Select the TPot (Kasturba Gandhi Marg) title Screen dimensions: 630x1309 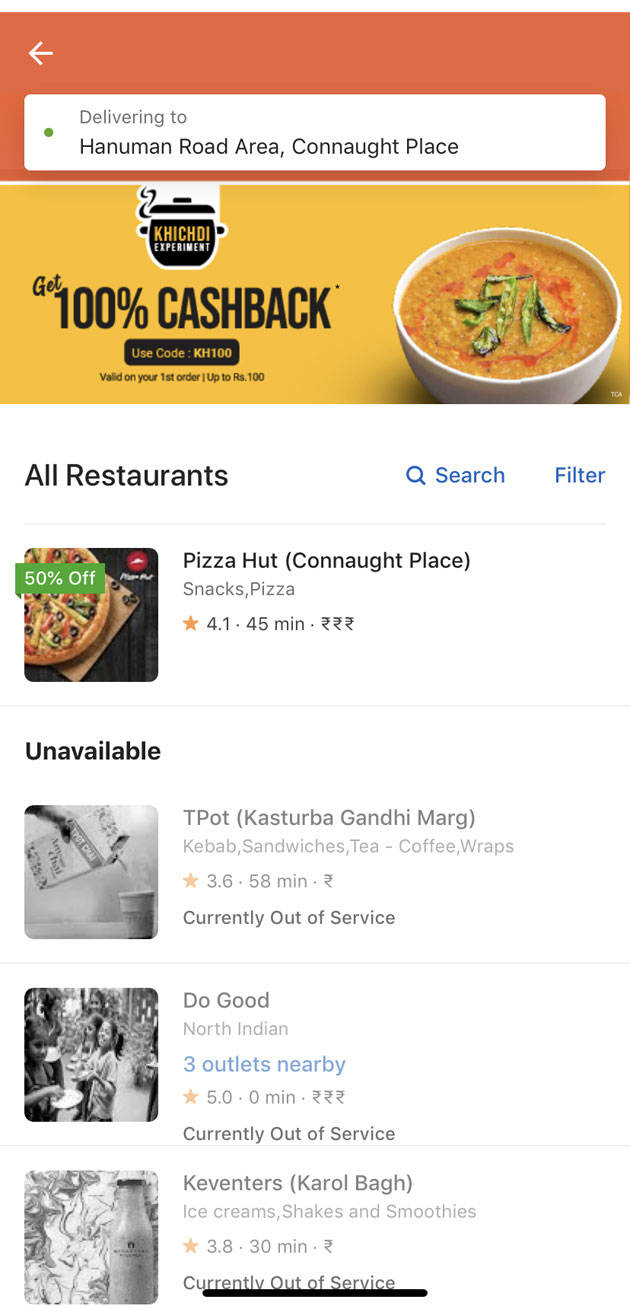[x=329, y=818]
